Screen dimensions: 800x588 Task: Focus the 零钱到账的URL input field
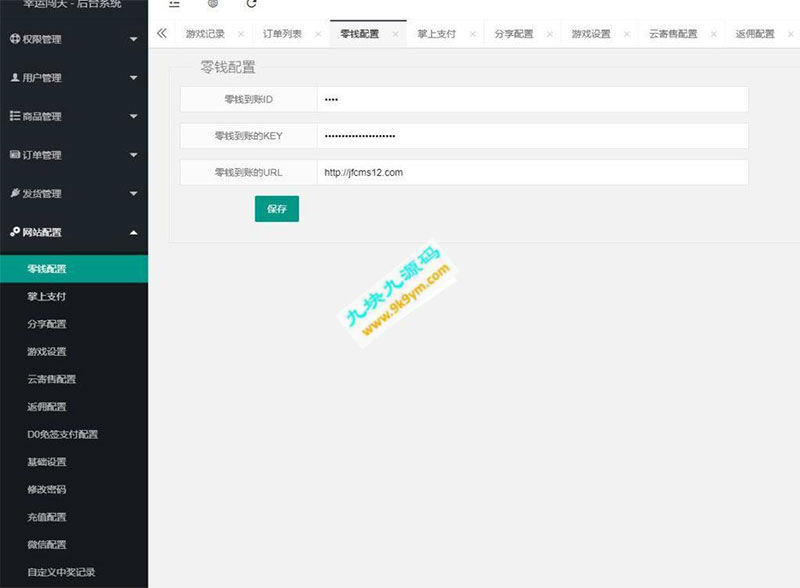pos(532,172)
